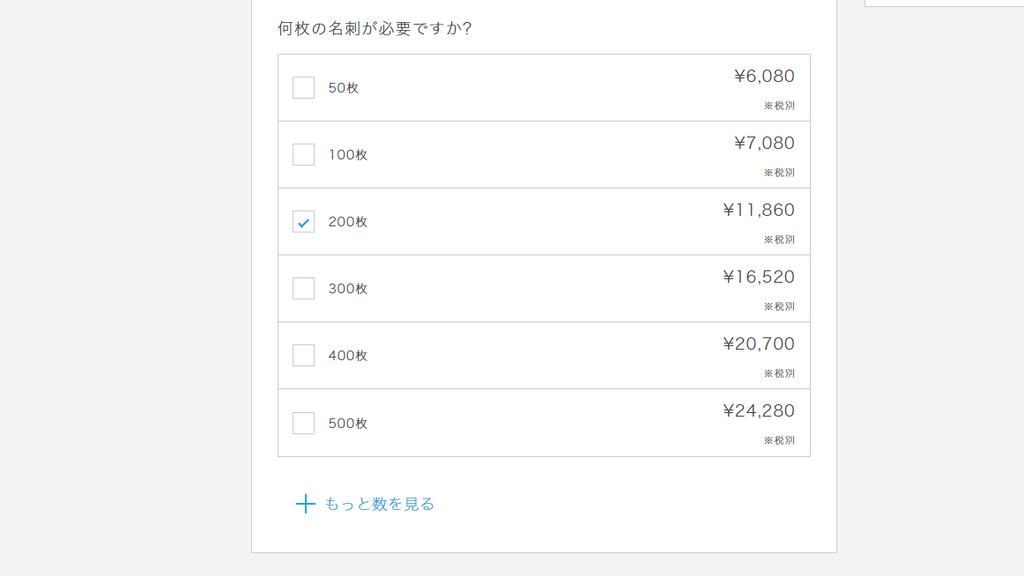Click the ¥20,700 price
Screen dimensions: 1024x576
point(759,344)
